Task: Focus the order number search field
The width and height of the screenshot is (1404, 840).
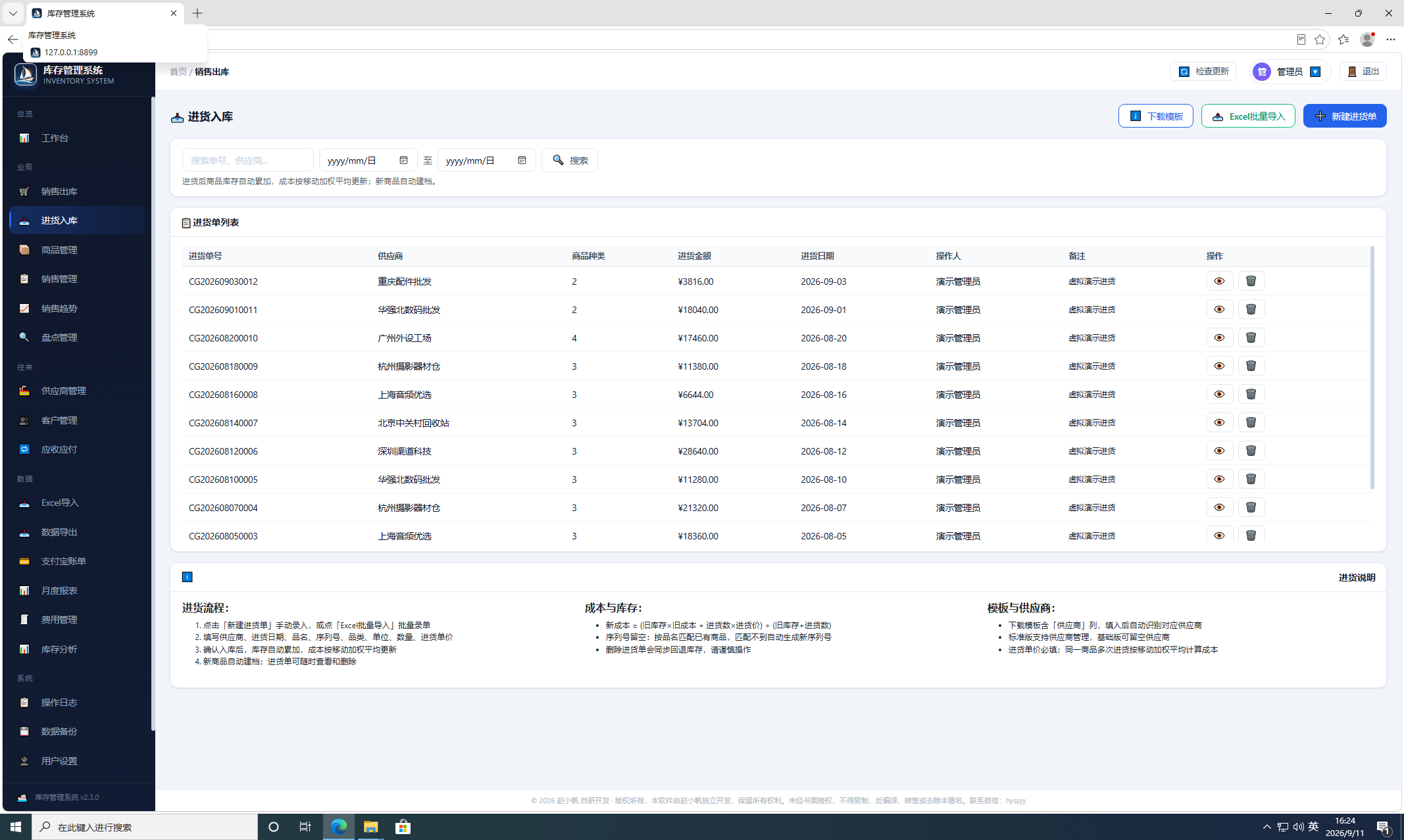Action: (x=247, y=160)
